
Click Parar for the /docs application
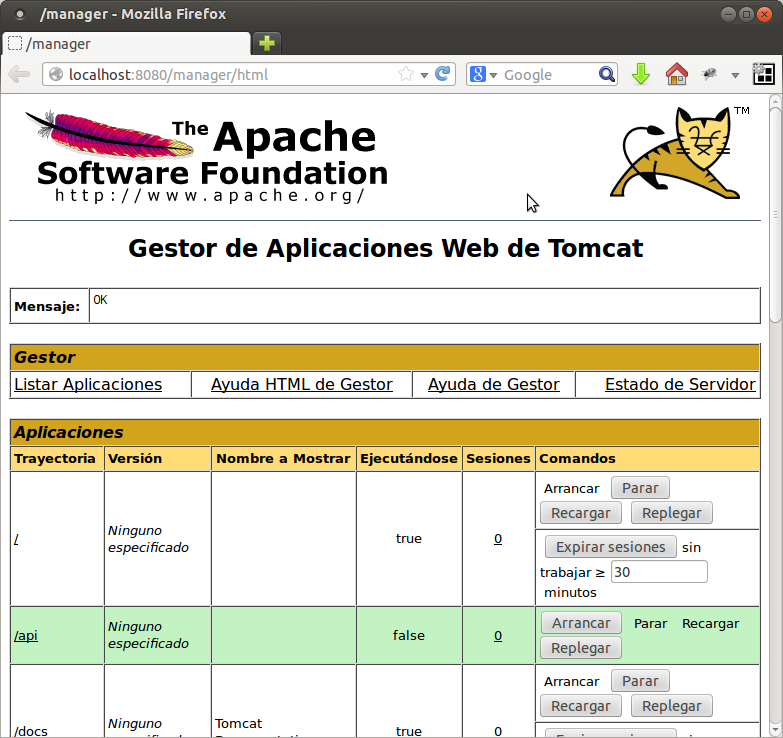coord(640,681)
